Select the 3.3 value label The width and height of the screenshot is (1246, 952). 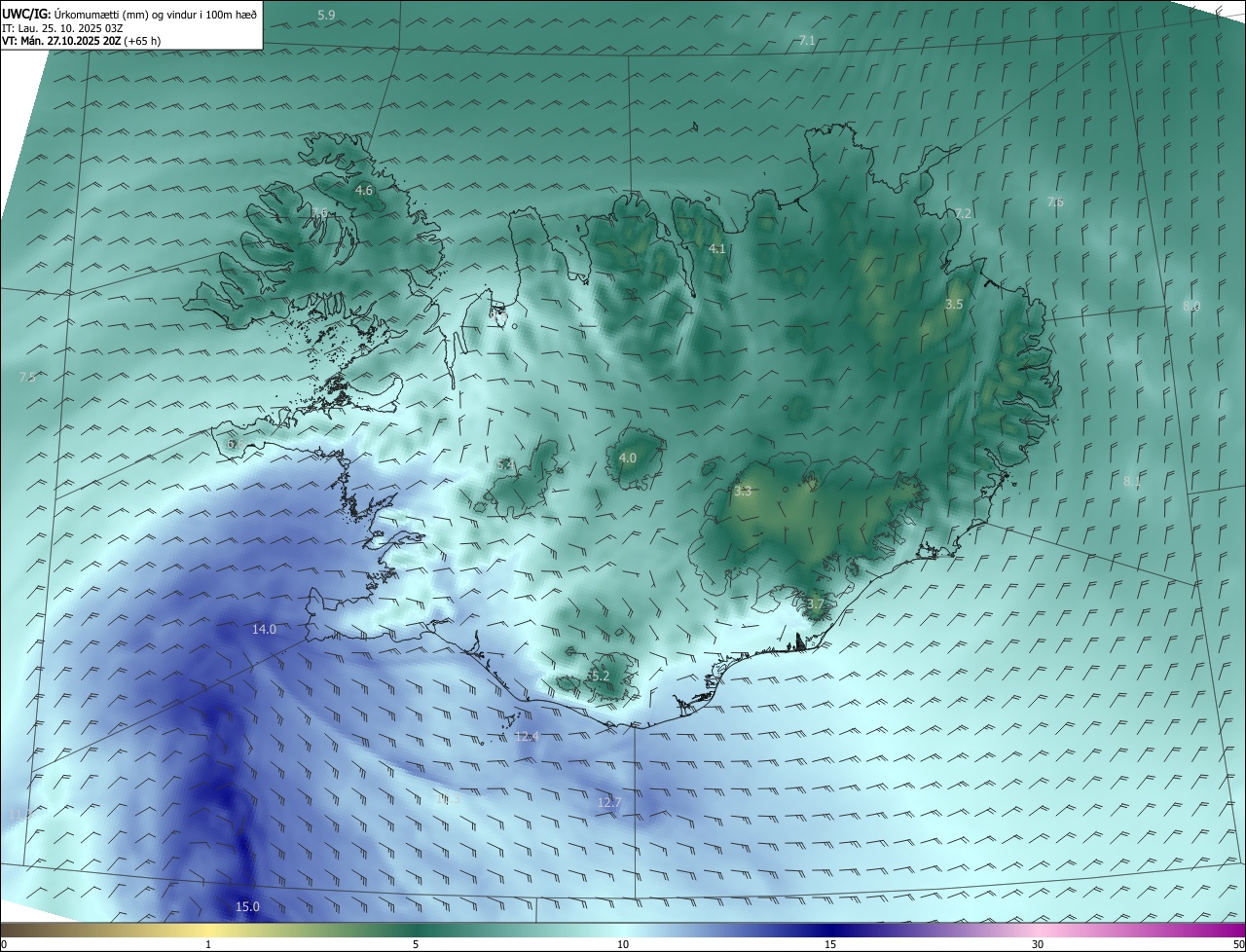click(x=743, y=492)
